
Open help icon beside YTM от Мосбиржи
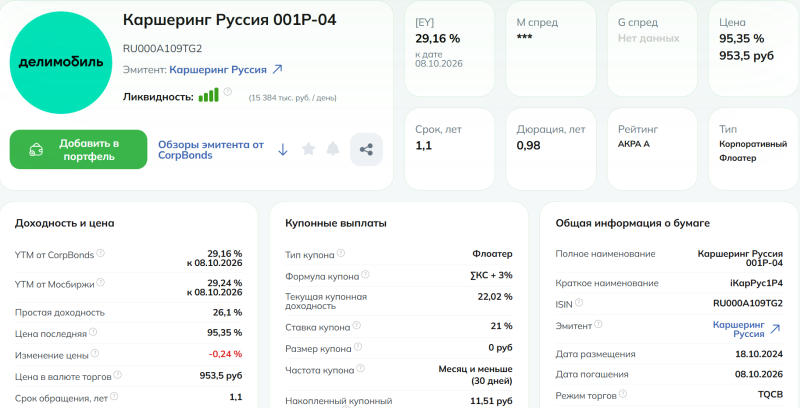(101, 283)
